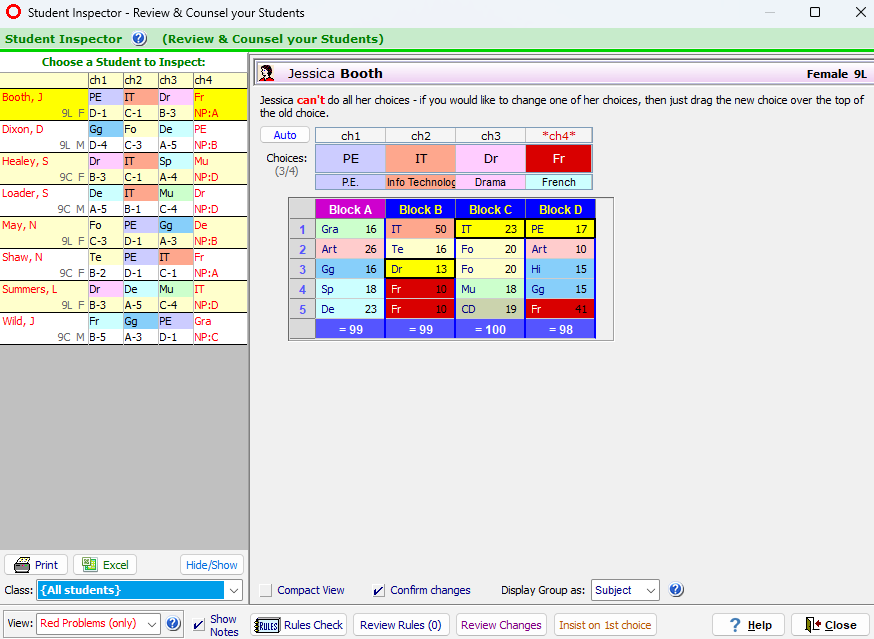Select student Booth, J in the list
This screenshot has width=874, height=639.
click(124, 105)
